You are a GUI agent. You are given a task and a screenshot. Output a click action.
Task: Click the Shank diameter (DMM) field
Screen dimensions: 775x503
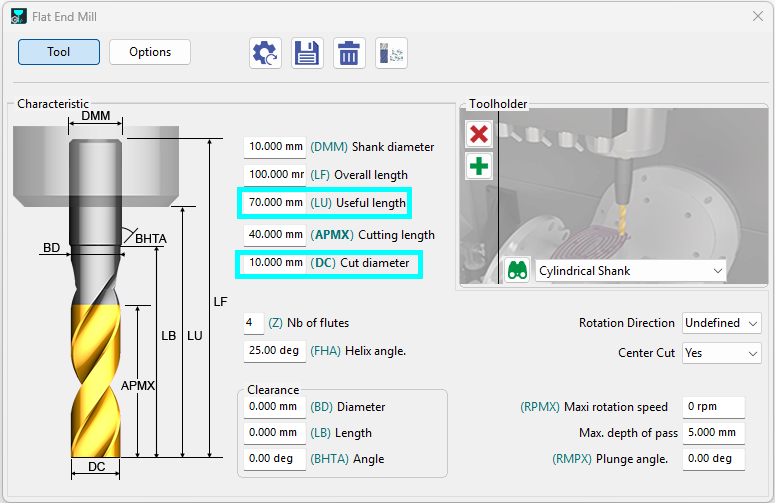pyautogui.click(x=274, y=147)
